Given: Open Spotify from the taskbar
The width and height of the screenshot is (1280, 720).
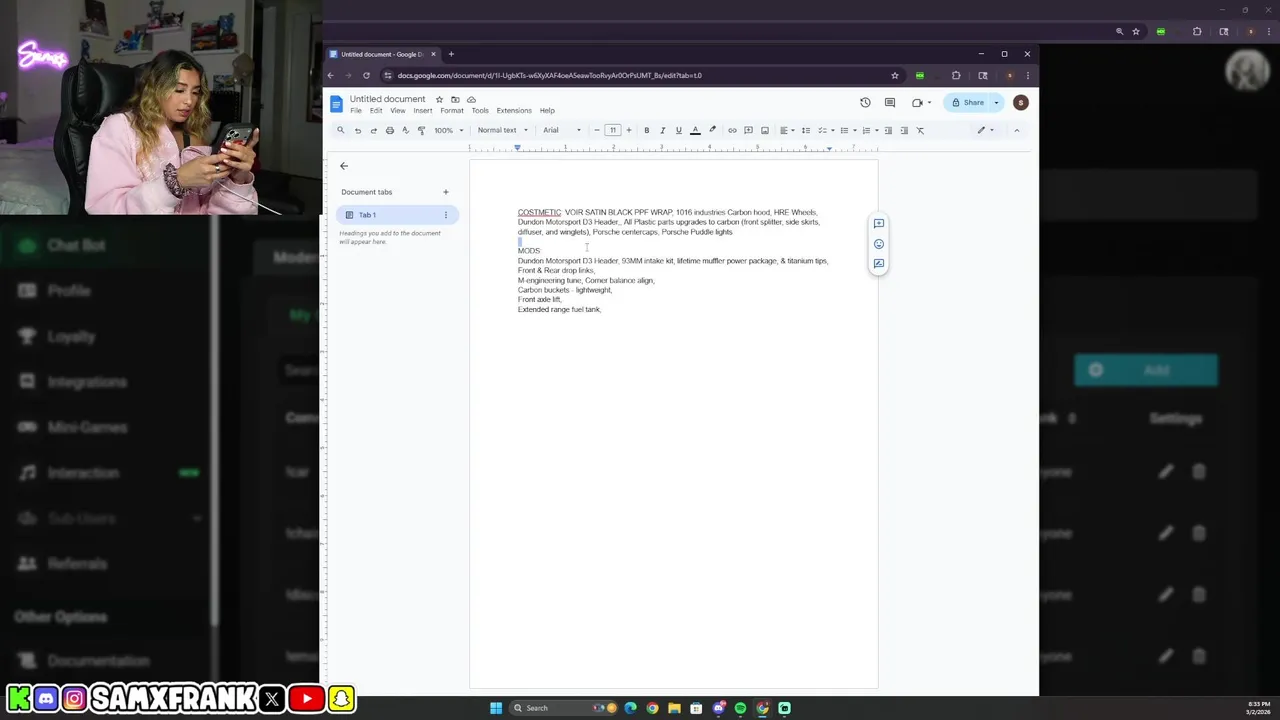Looking at the screenshot, I should [740, 708].
